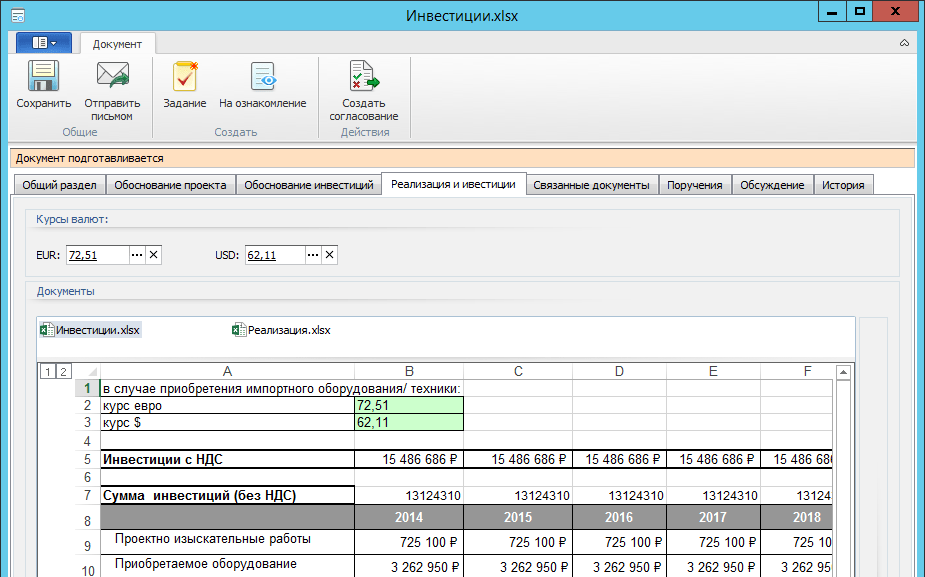Select outline level 2 button
Image resolution: width=925 pixels, height=577 pixels.
click(x=62, y=372)
